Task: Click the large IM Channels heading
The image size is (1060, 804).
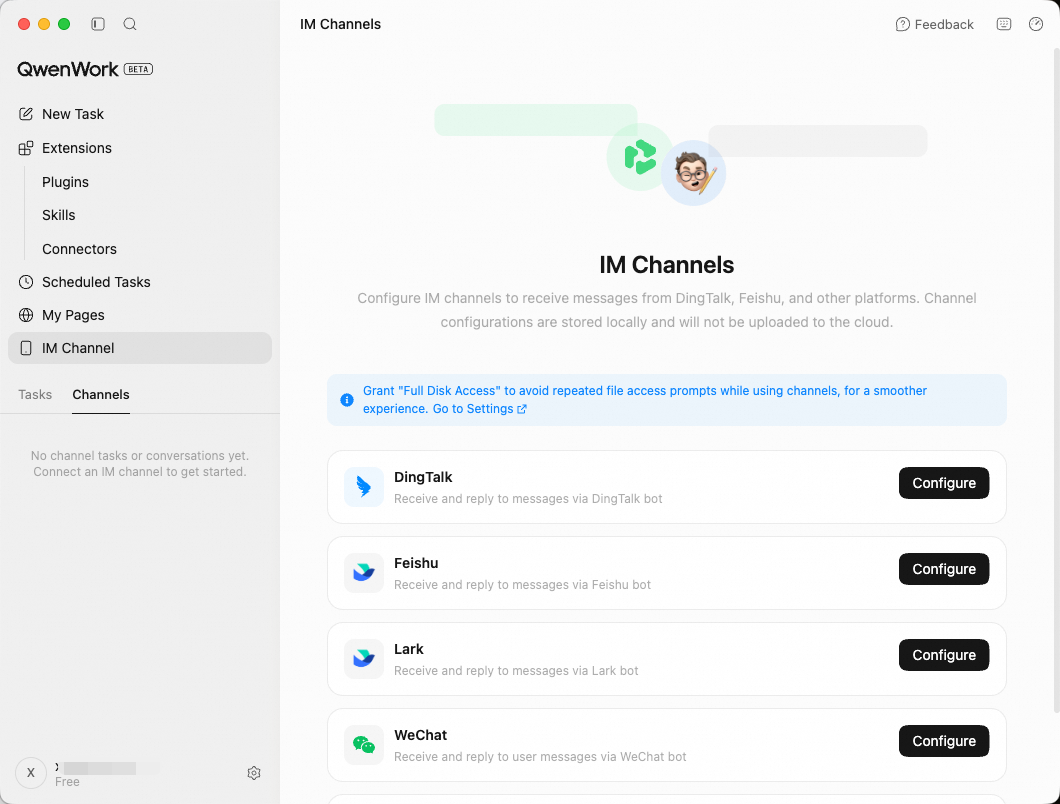Action: coord(667,265)
